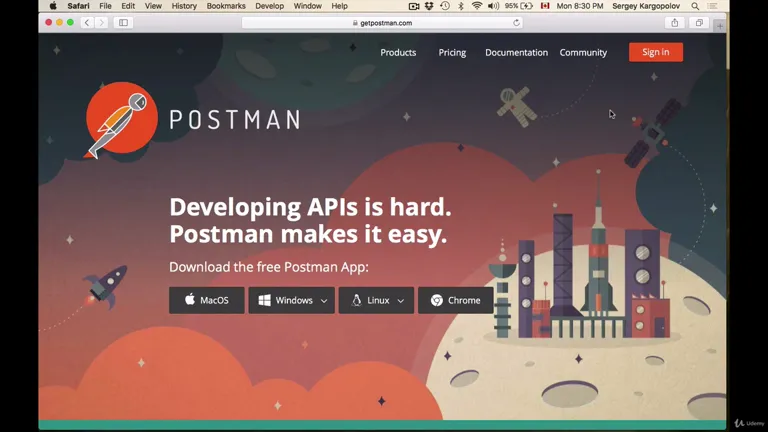Open the File menu

coord(105,6)
